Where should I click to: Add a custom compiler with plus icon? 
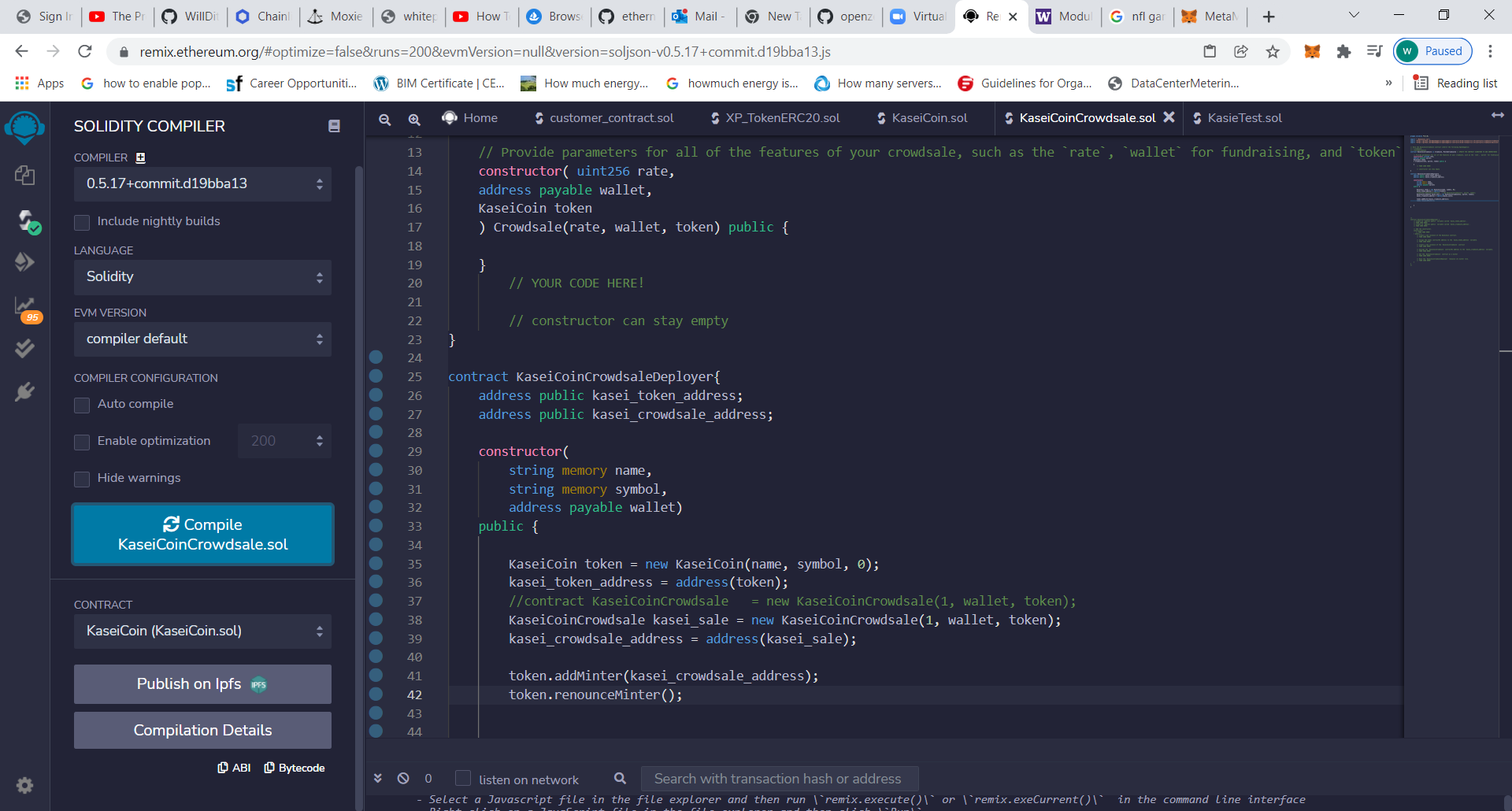(140, 157)
